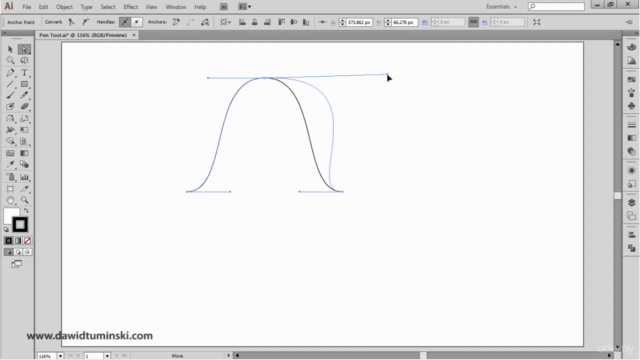Select the Line Segment tool
The image size is (640, 360).
click(10, 84)
